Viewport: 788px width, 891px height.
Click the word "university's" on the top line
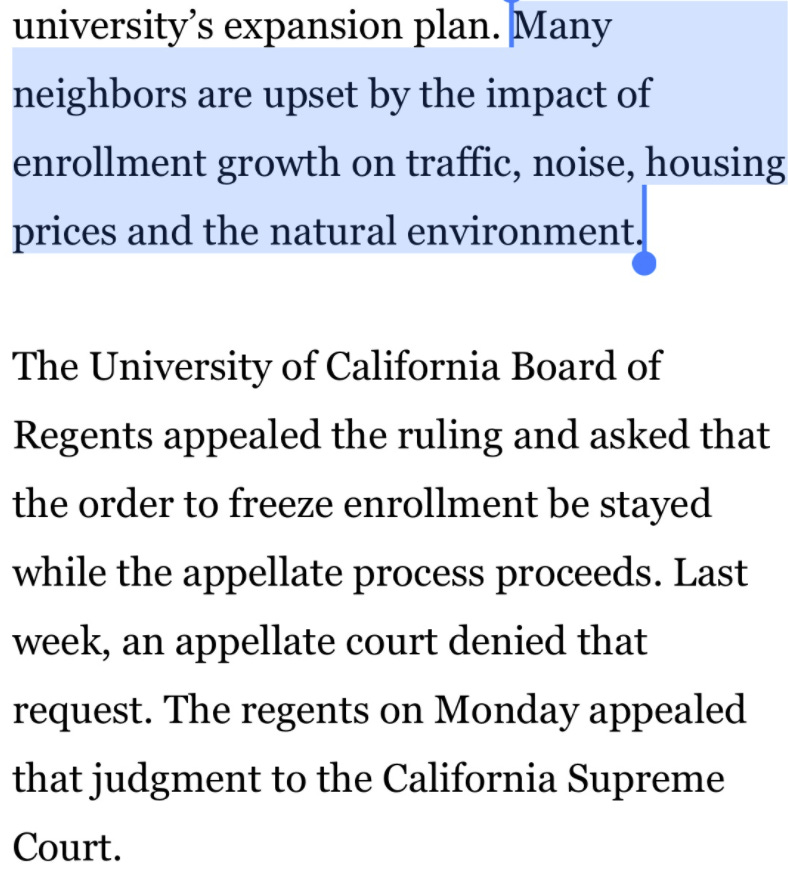coord(113,28)
